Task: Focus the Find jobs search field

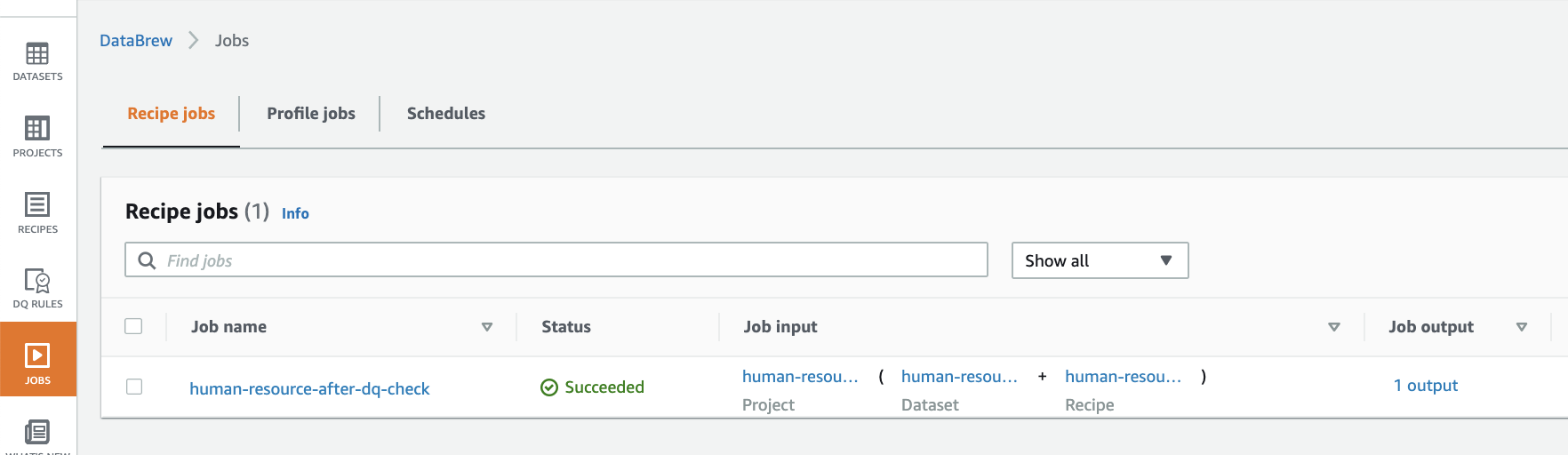Action: 569,260
